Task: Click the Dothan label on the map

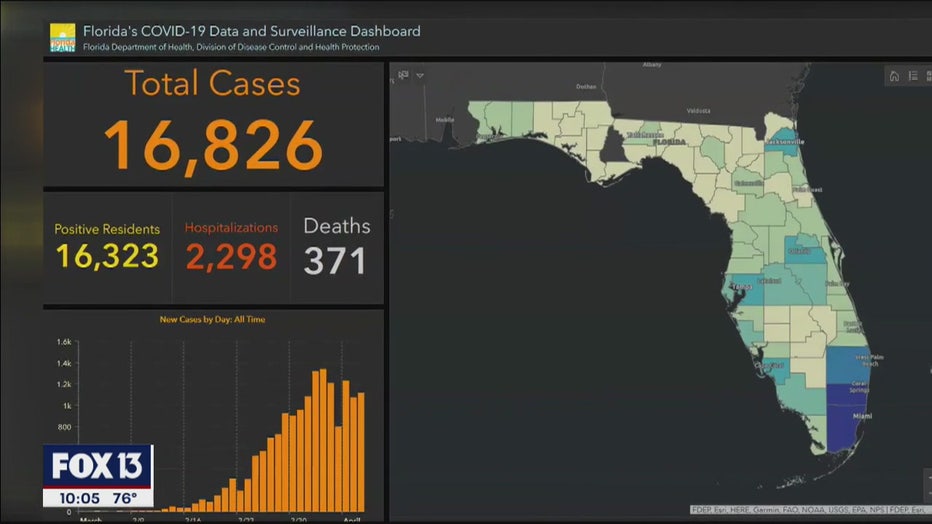Action: [x=586, y=87]
